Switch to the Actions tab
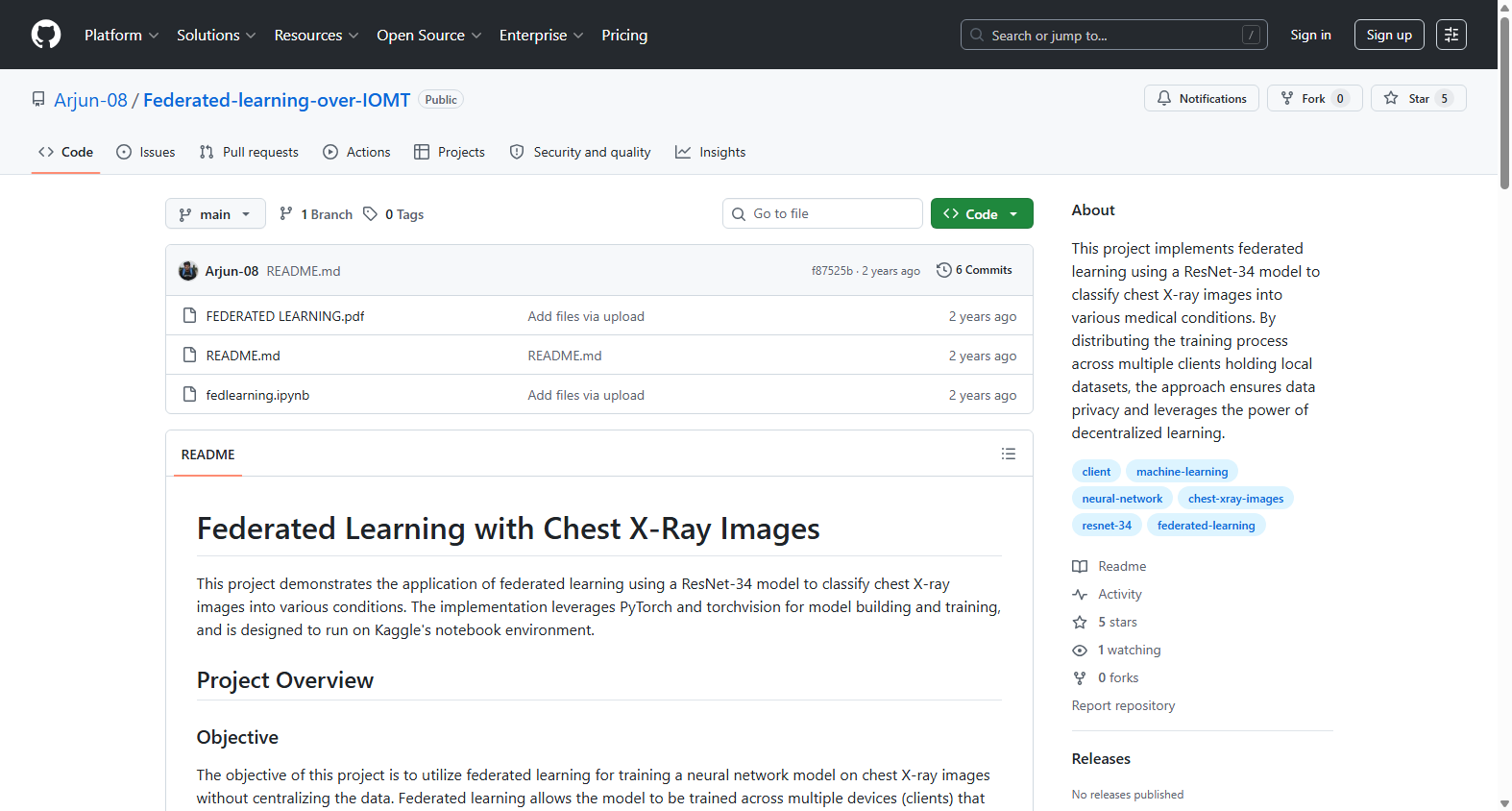 pyautogui.click(x=356, y=152)
